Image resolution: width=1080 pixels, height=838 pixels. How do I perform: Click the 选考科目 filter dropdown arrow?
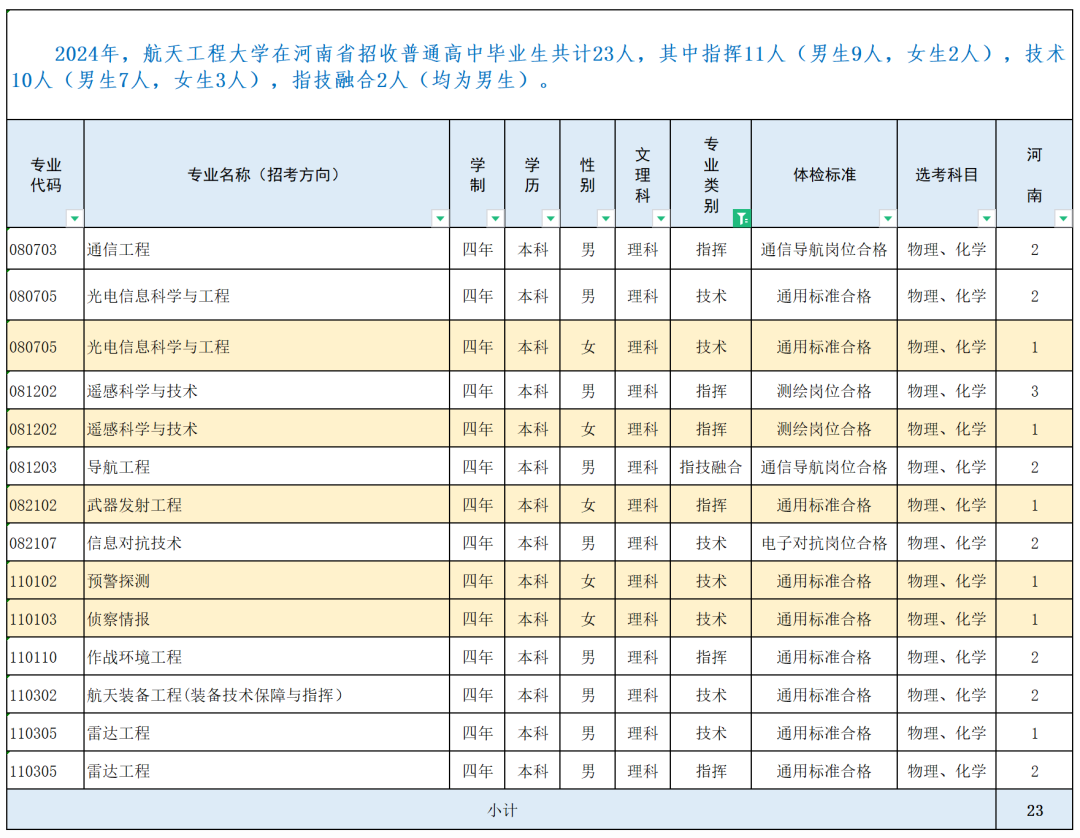[986, 218]
